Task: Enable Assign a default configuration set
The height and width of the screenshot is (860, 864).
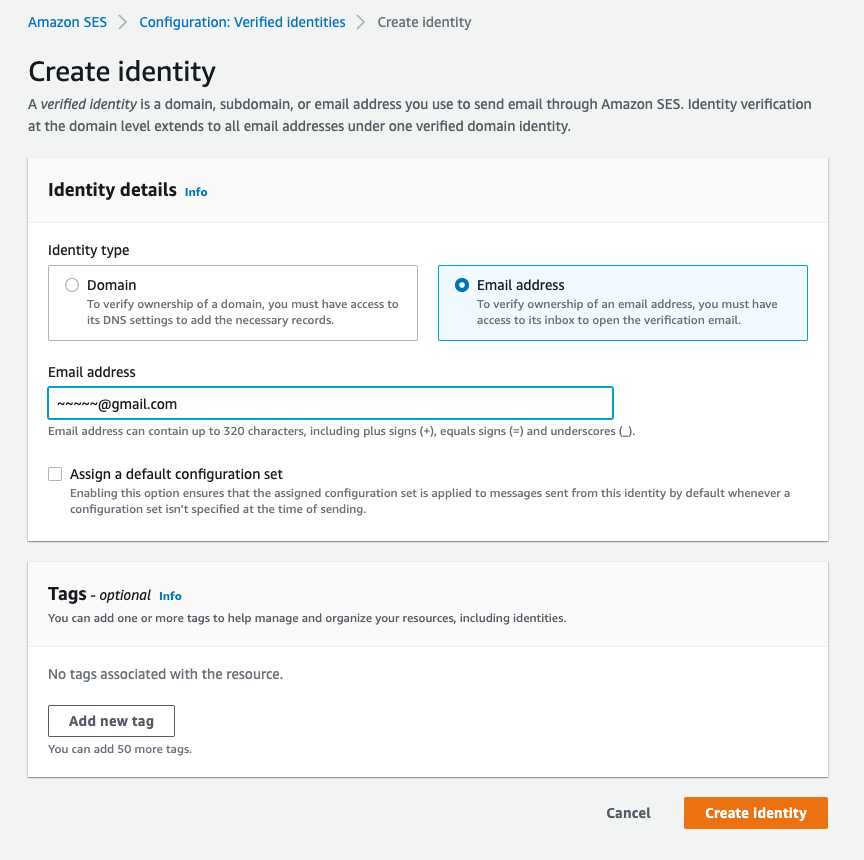Action: (x=55, y=473)
